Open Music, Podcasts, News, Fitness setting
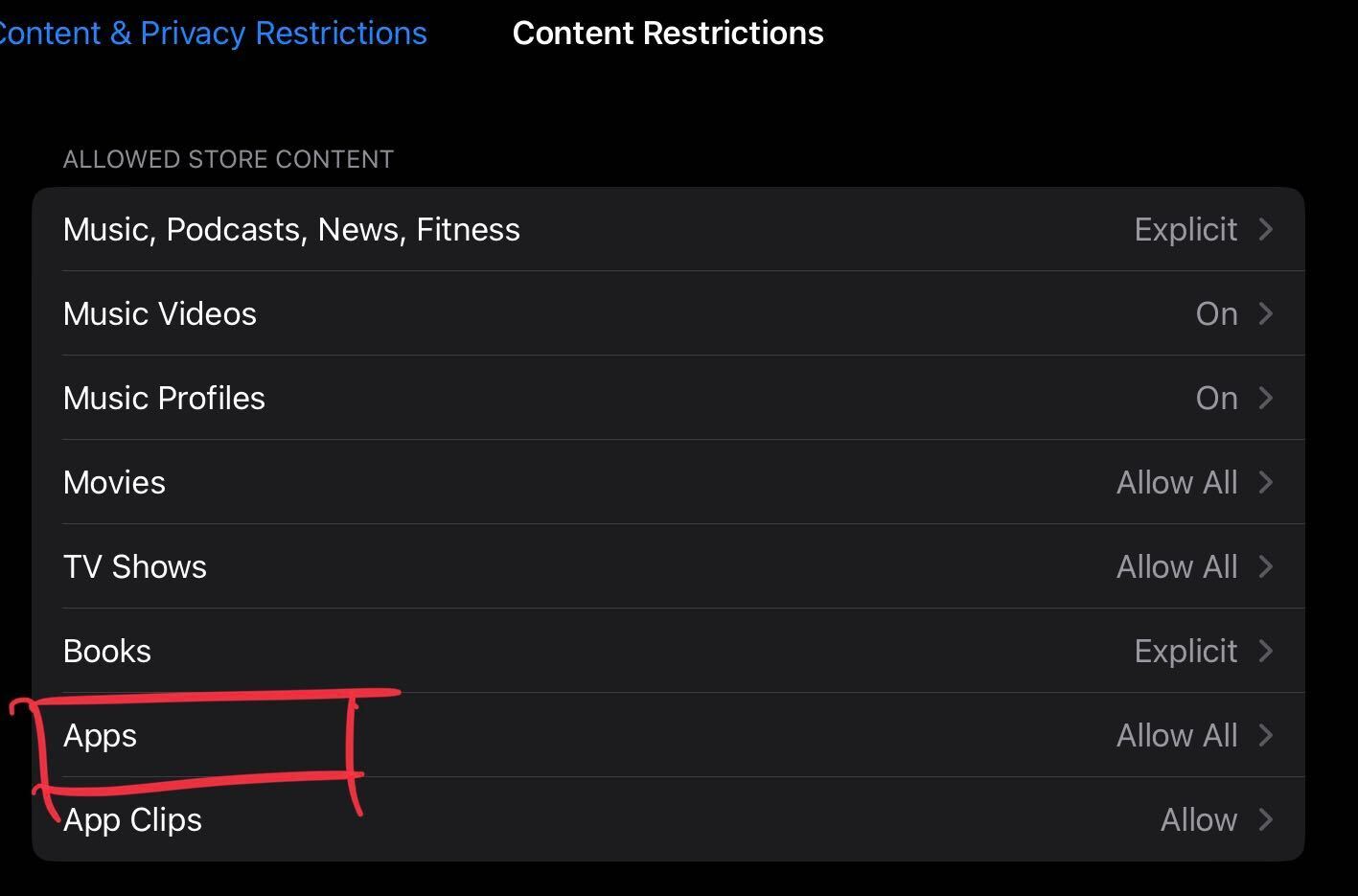 668,229
